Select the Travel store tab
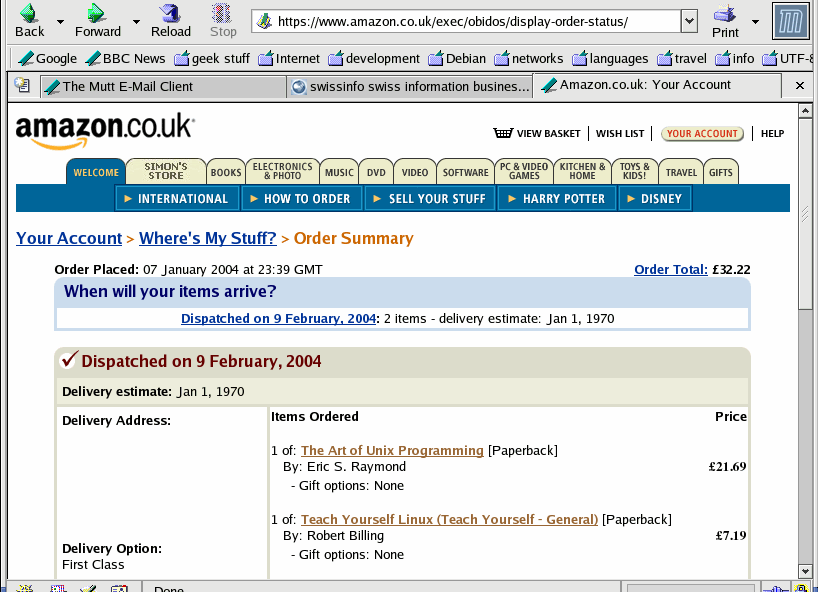This screenshot has width=818, height=592. (681, 172)
